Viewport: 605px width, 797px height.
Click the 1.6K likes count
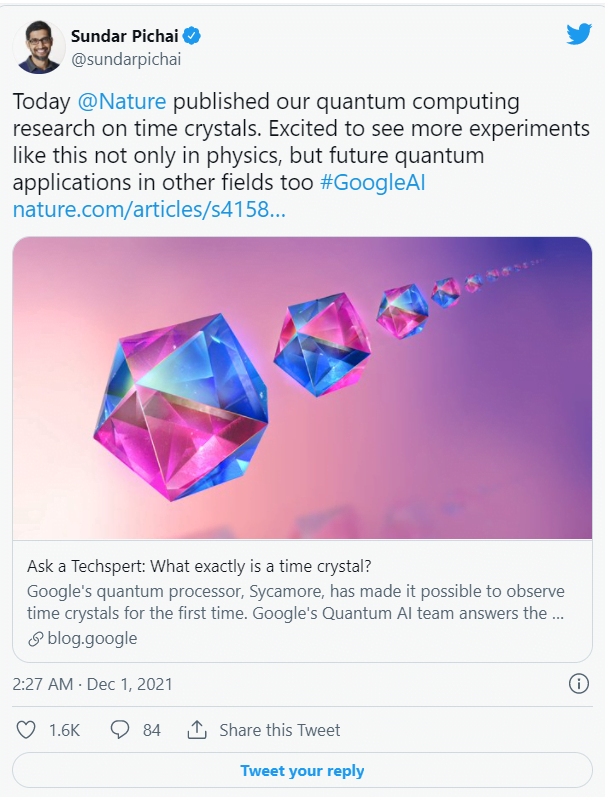pyautogui.click(x=65, y=730)
